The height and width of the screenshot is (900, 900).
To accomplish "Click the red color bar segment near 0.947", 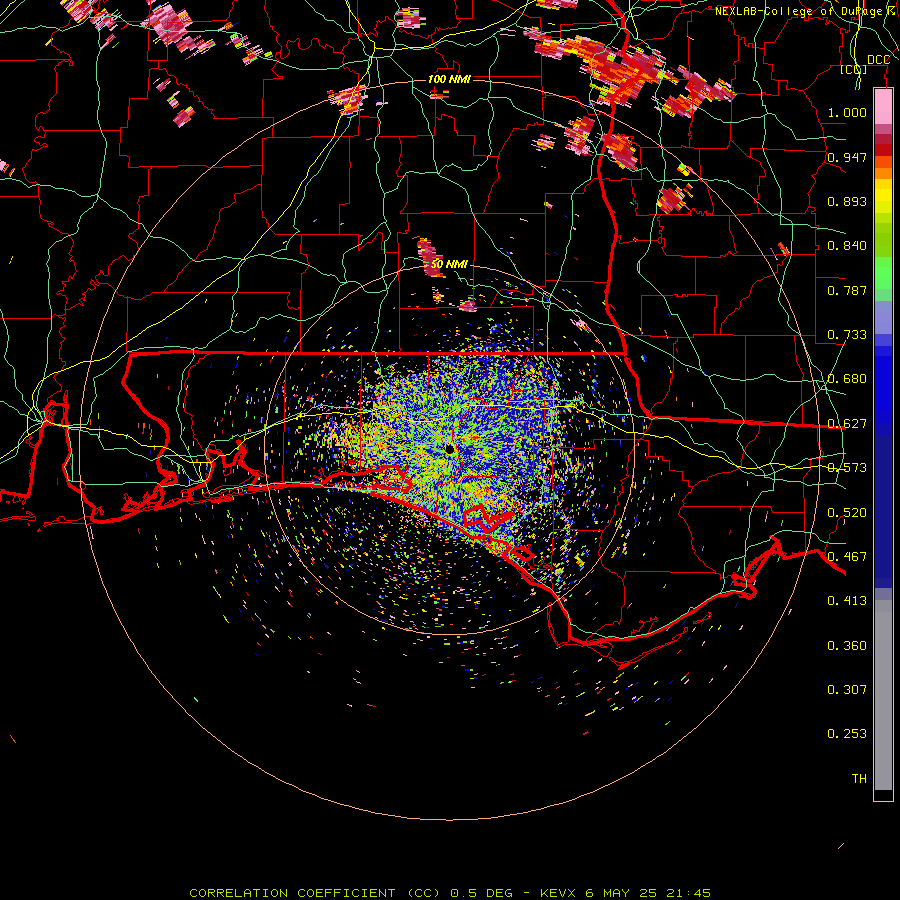I will 883,150.
